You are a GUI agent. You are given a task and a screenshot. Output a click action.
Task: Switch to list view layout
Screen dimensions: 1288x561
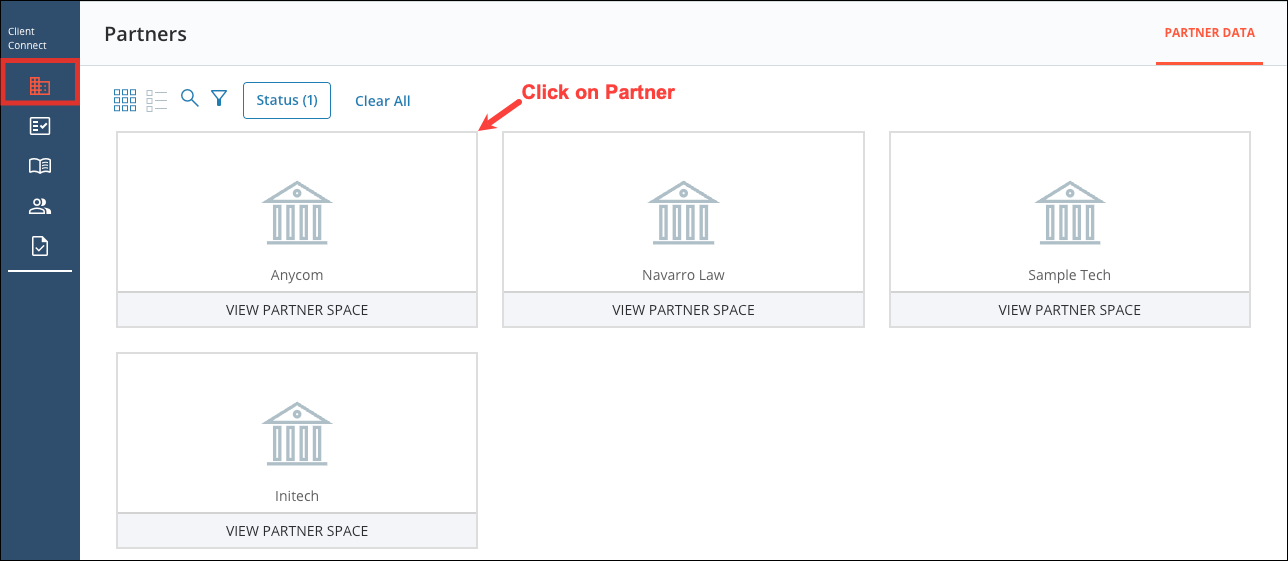pos(157,99)
